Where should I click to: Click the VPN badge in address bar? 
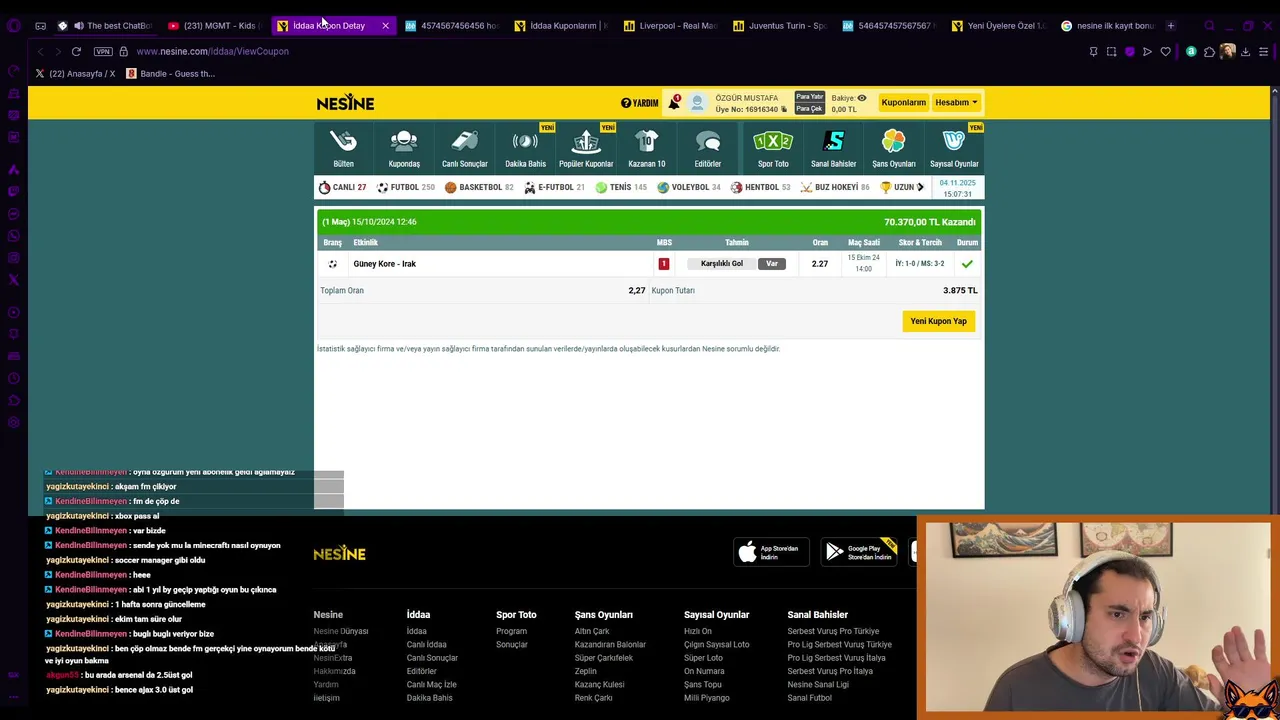(x=103, y=51)
